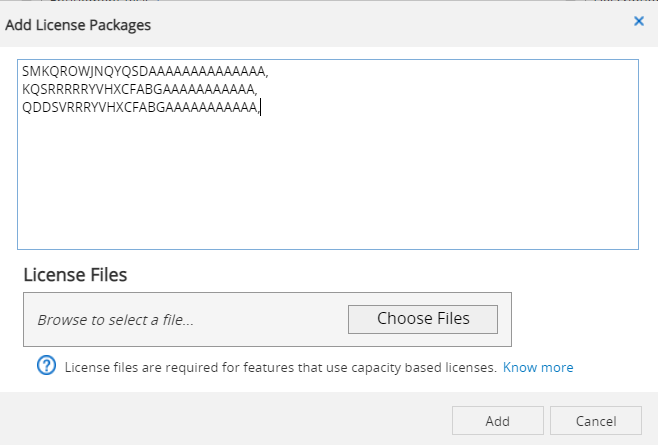The width and height of the screenshot is (658, 445).
Task: Click the QDDSVRRRYVHXCFABG license key line
Action: (141, 107)
